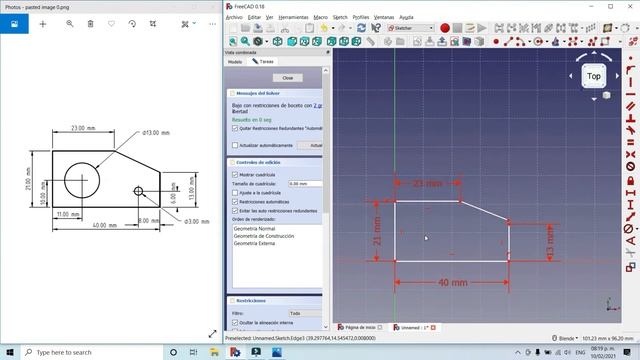Apply the parallel constraint
This screenshot has height=360, width=640.
click(631, 106)
